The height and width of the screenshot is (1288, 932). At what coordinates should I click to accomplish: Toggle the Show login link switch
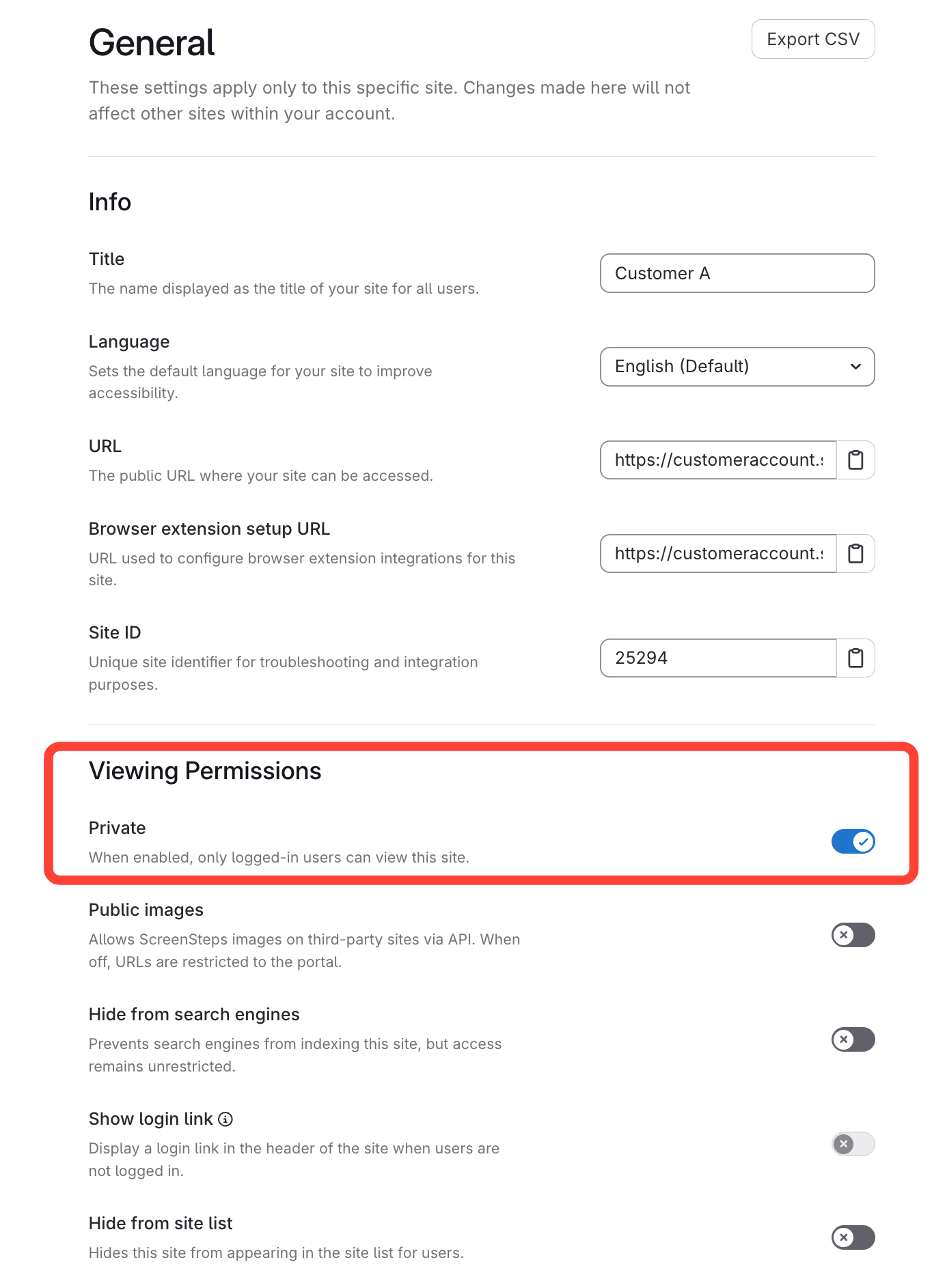coord(853,1144)
